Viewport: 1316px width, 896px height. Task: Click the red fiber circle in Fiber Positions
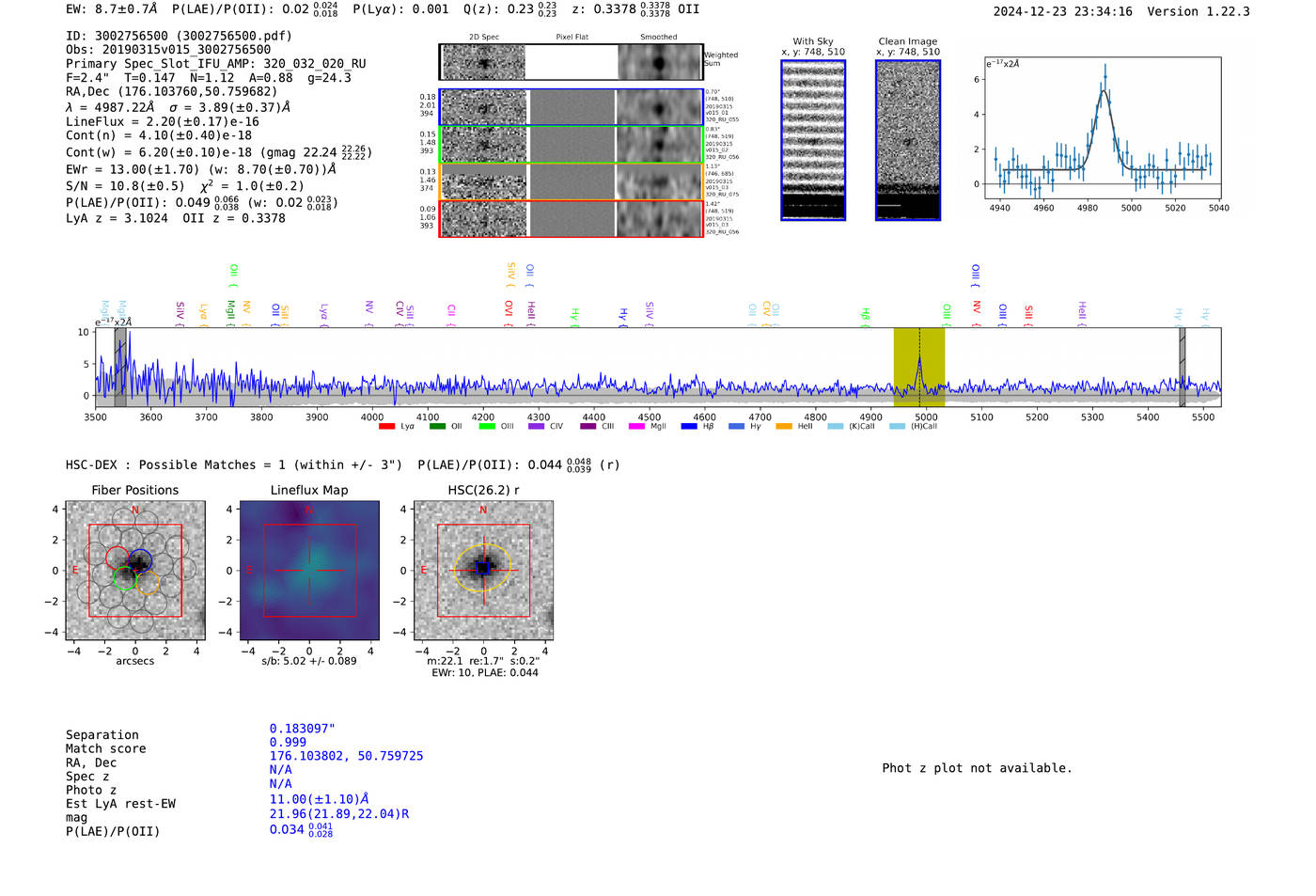(x=117, y=558)
